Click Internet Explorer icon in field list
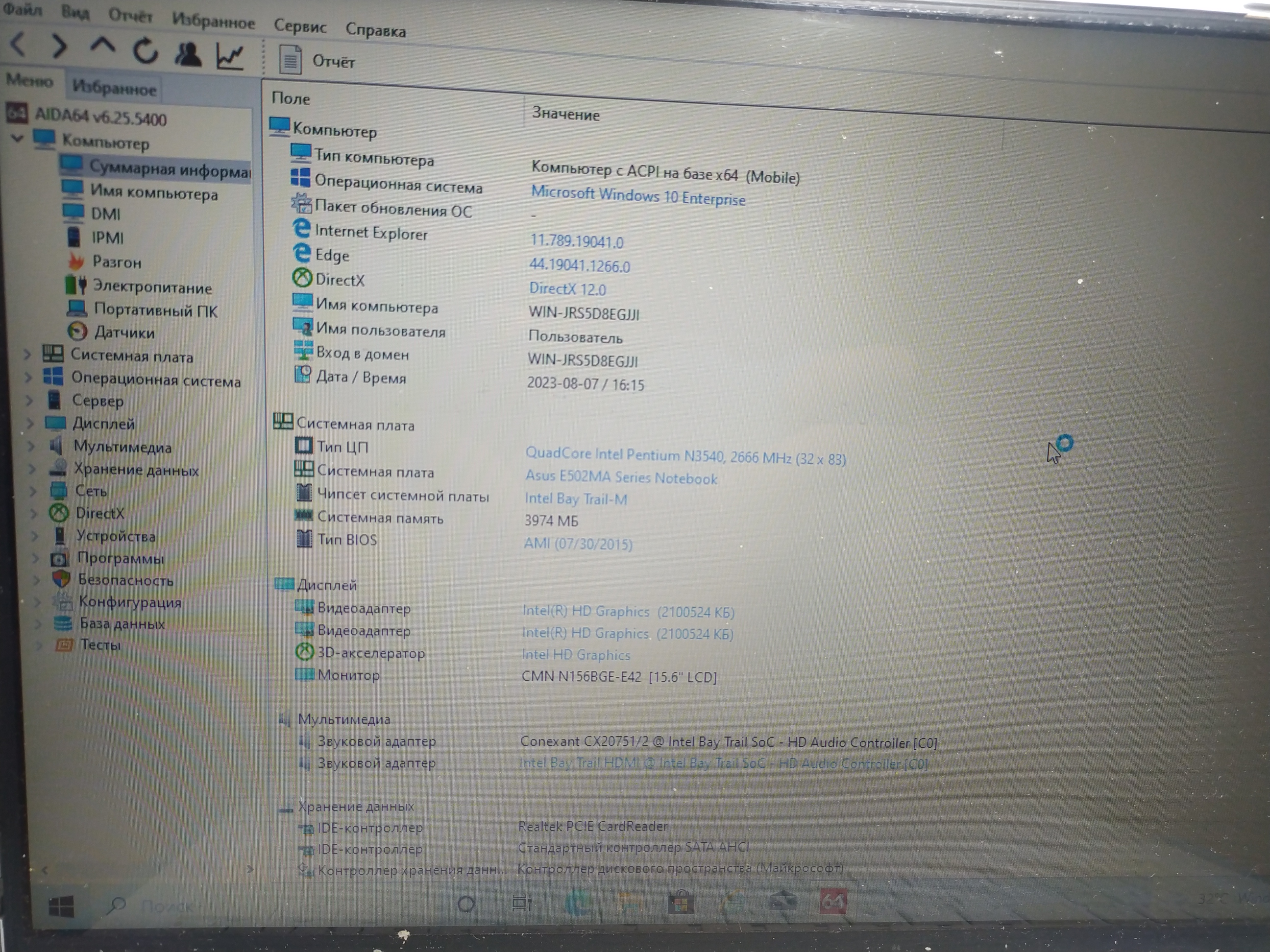1270x952 pixels. (301, 228)
